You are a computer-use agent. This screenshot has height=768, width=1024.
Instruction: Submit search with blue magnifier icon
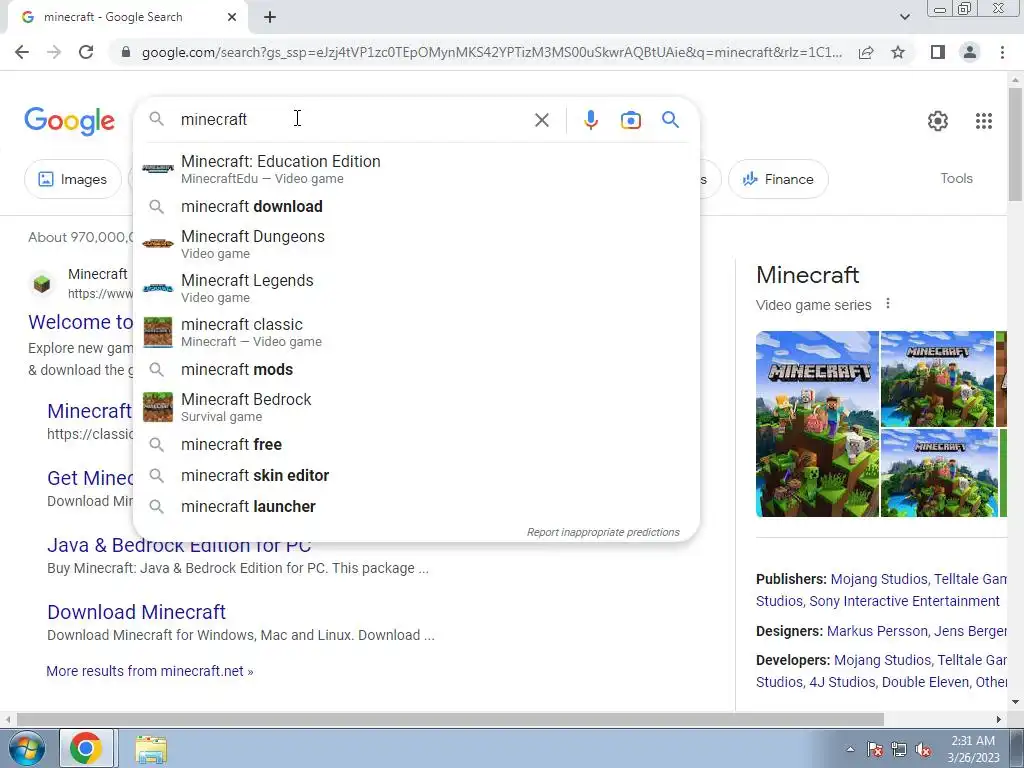pos(670,120)
